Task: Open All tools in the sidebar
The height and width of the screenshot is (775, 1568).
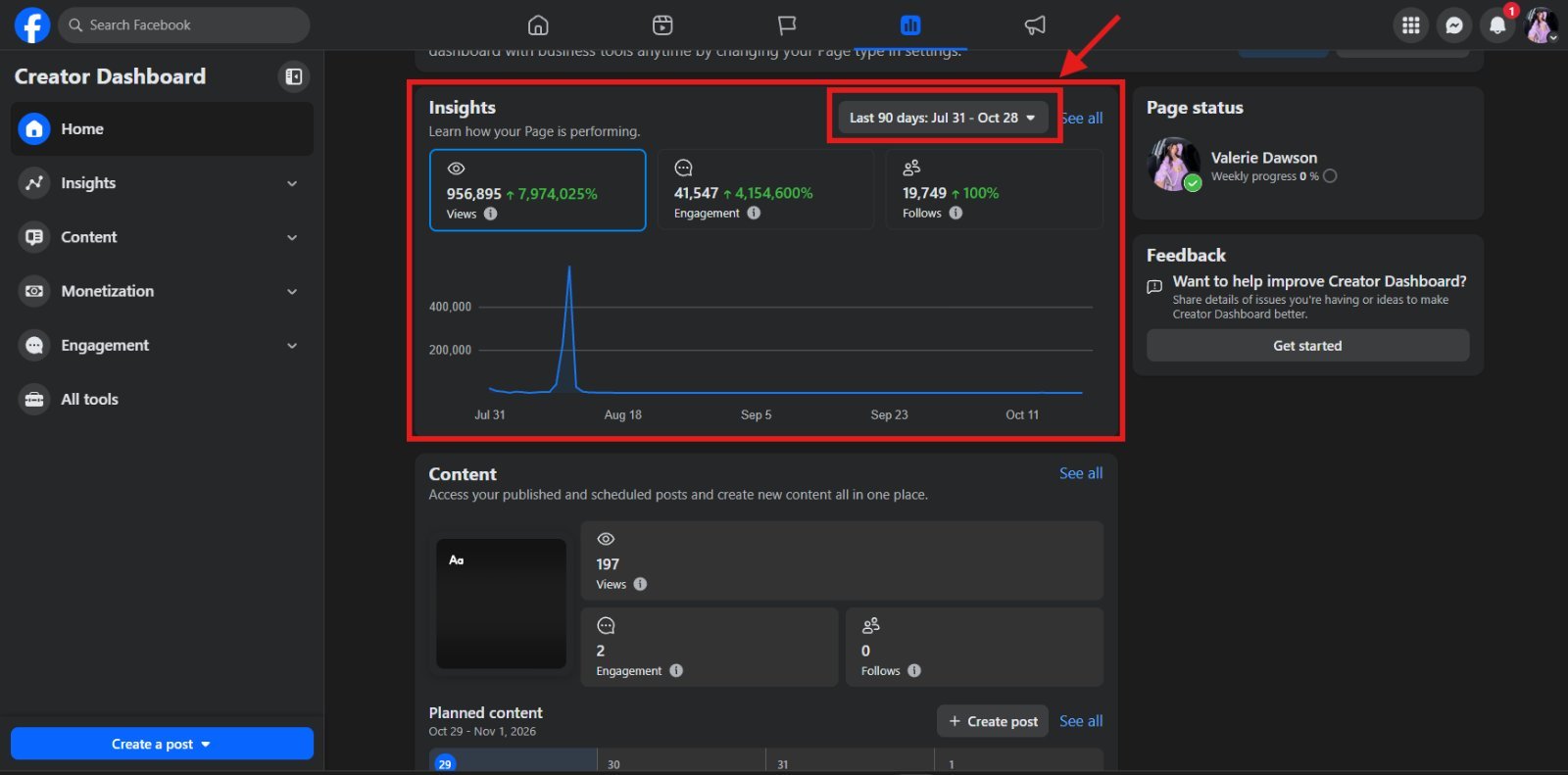Action: [162, 399]
